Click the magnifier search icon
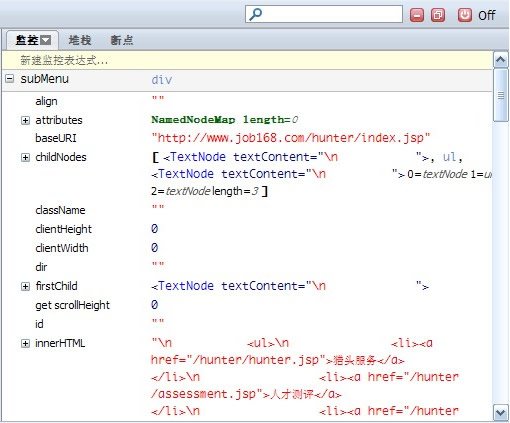This screenshot has width=510, height=423. pos(256,14)
